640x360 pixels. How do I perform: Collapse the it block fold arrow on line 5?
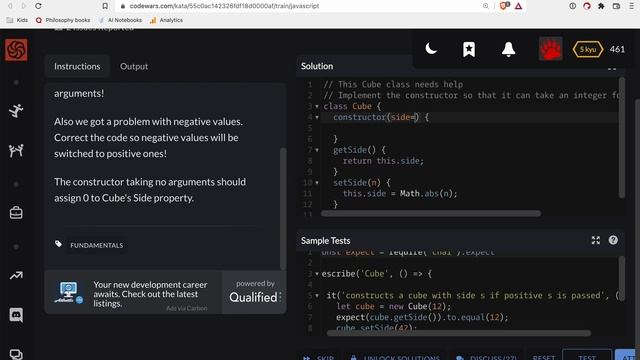tap(317, 296)
